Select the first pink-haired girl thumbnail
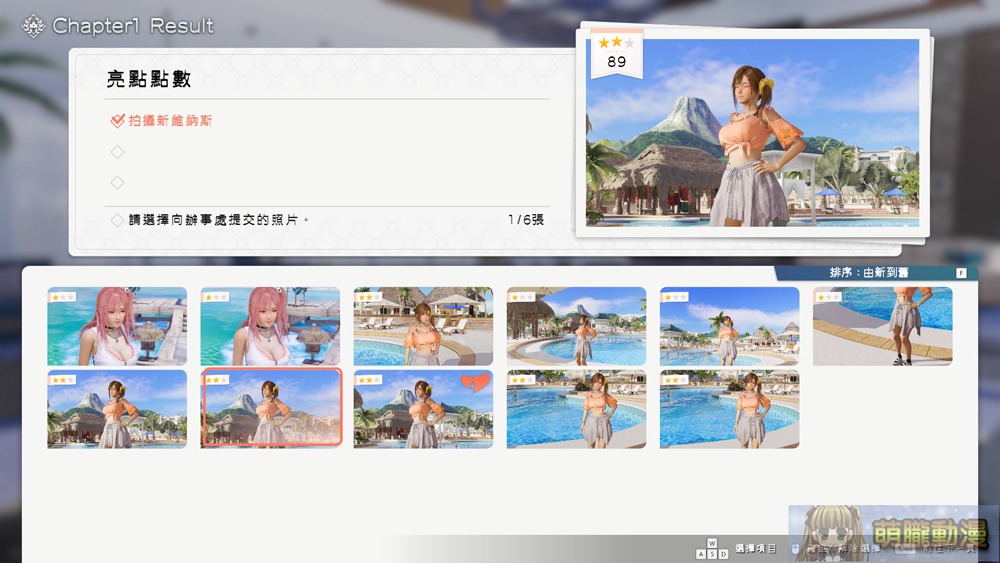Screen dimensions: 1000x563 point(117,326)
